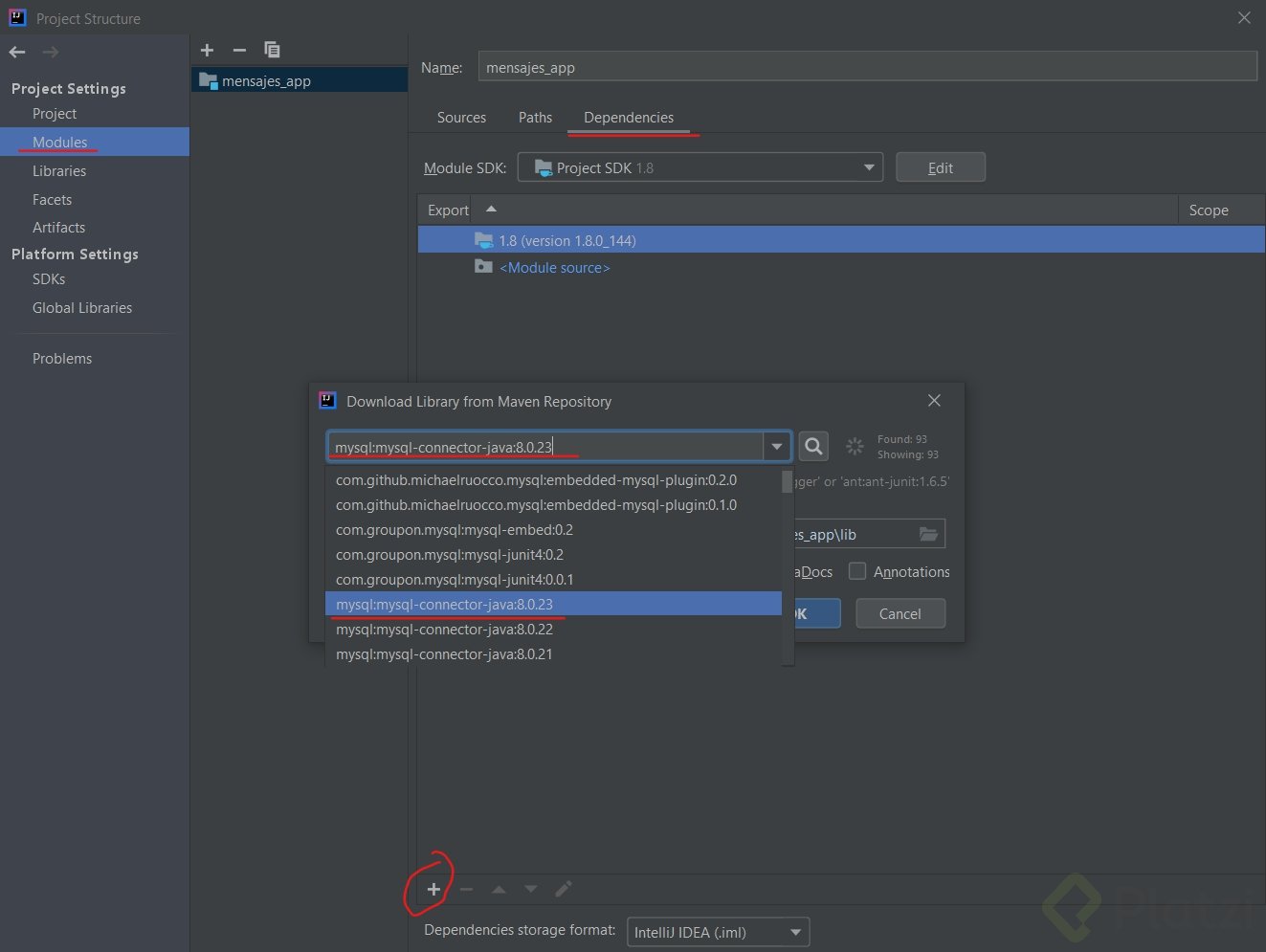Screen dimensions: 1266x952
Task: Click the IntelliJ icon in Project Structure title
Action: pyautogui.click(x=17, y=17)
